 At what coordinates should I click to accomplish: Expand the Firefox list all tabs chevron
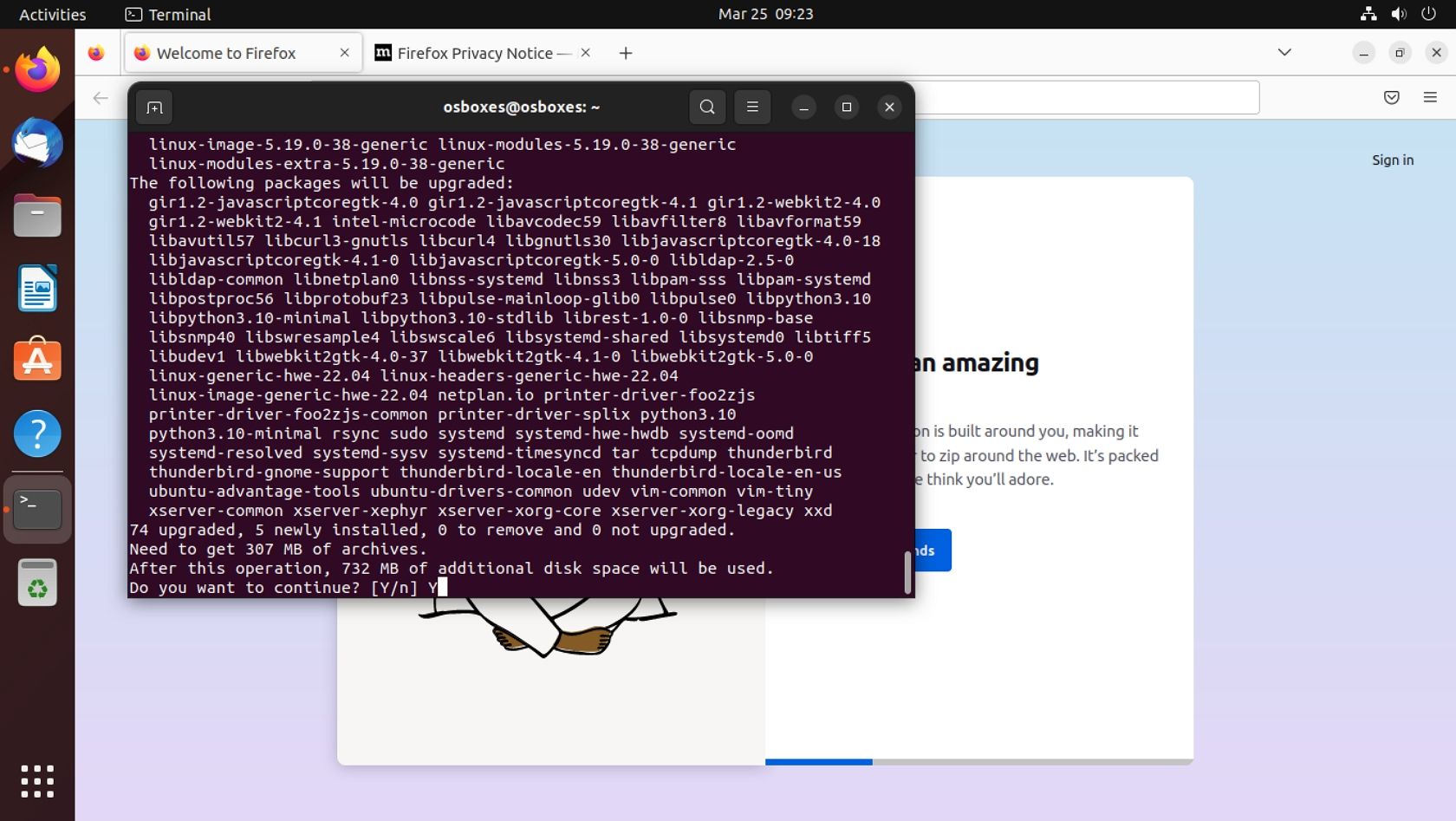pyautogui.click(x=1284, y=53)
